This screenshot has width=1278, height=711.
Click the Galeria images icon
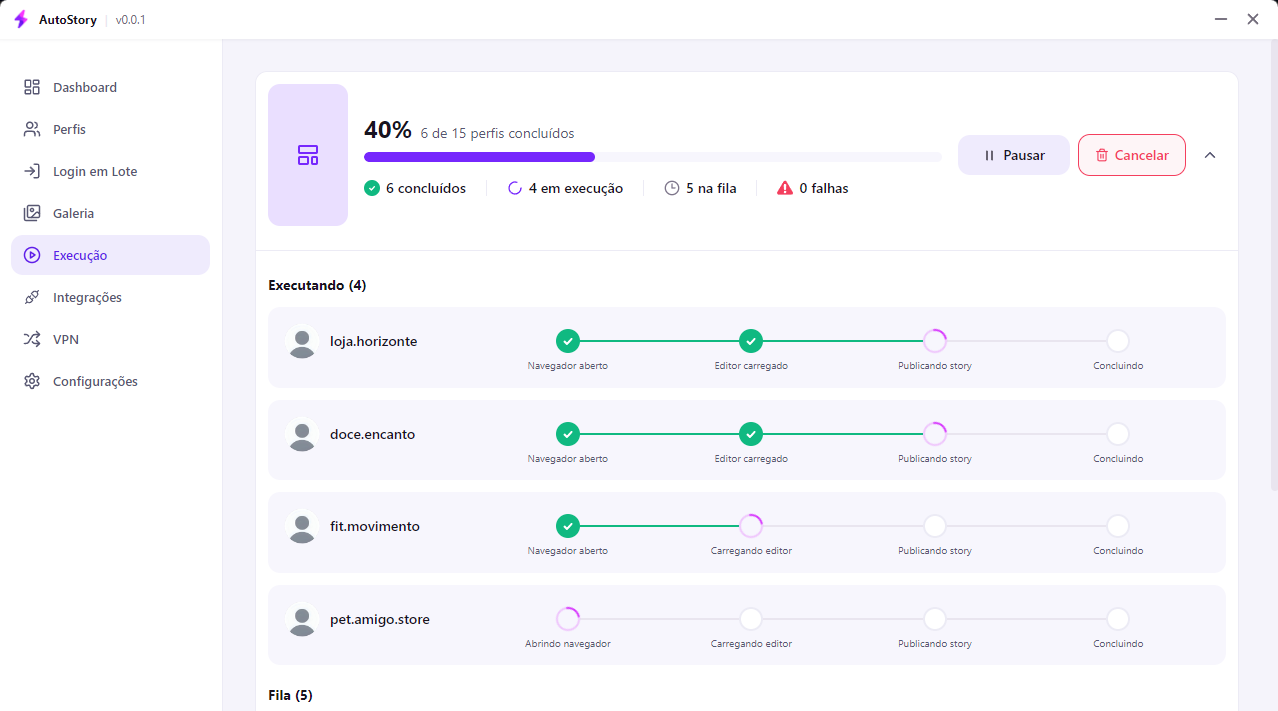(32, 213)
